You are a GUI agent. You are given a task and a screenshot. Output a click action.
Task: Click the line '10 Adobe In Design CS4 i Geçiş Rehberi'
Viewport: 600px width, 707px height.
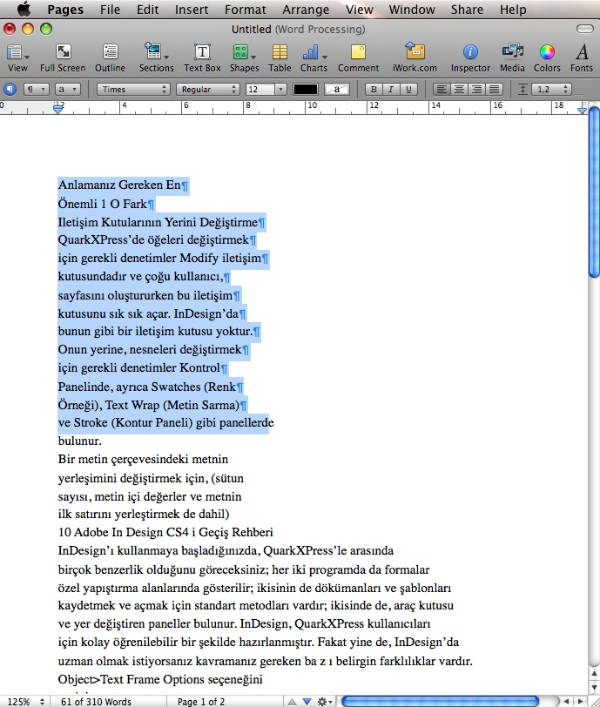click(x=165, y=533)
